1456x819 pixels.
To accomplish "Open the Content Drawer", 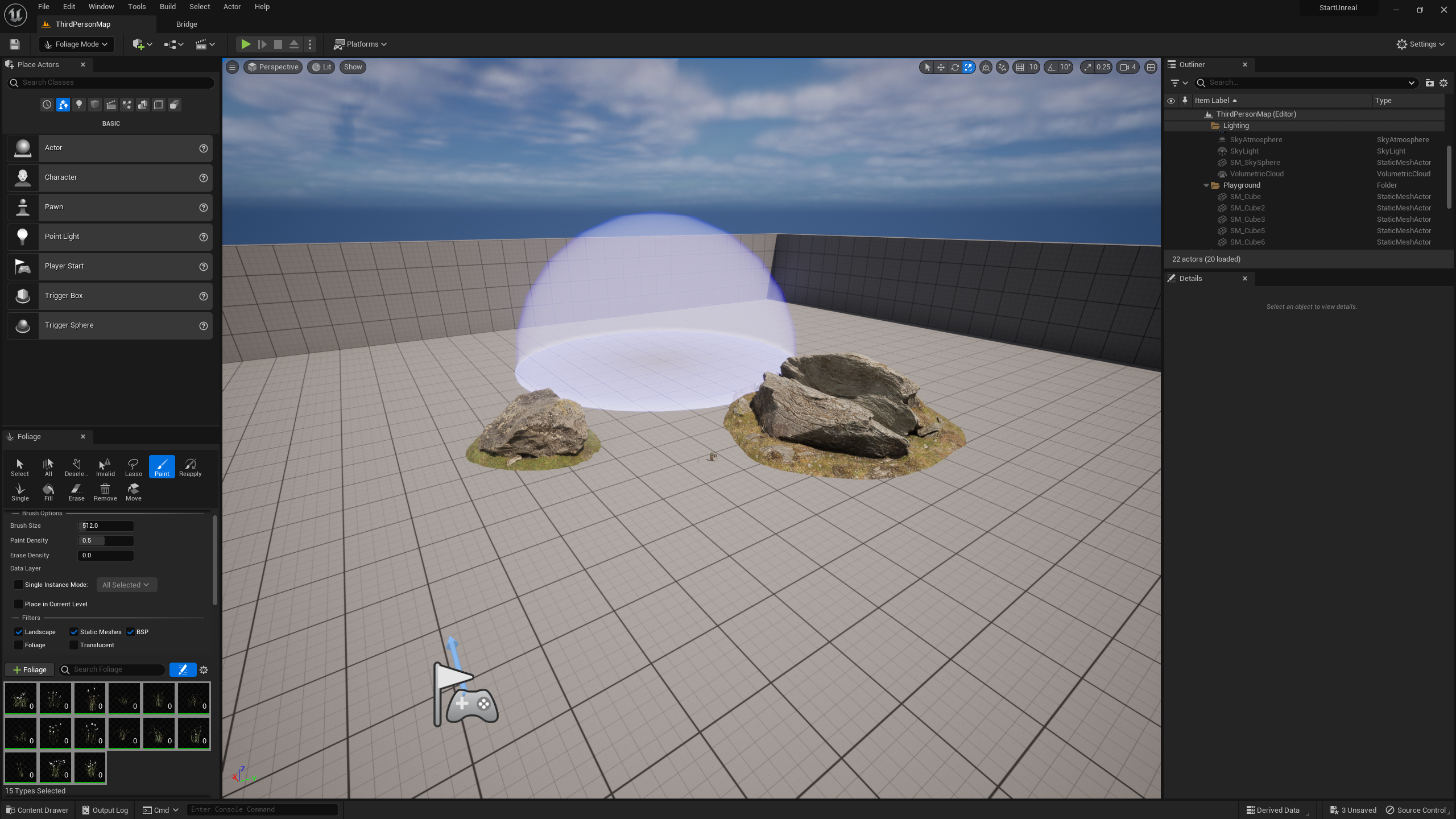I will [38, 810].
